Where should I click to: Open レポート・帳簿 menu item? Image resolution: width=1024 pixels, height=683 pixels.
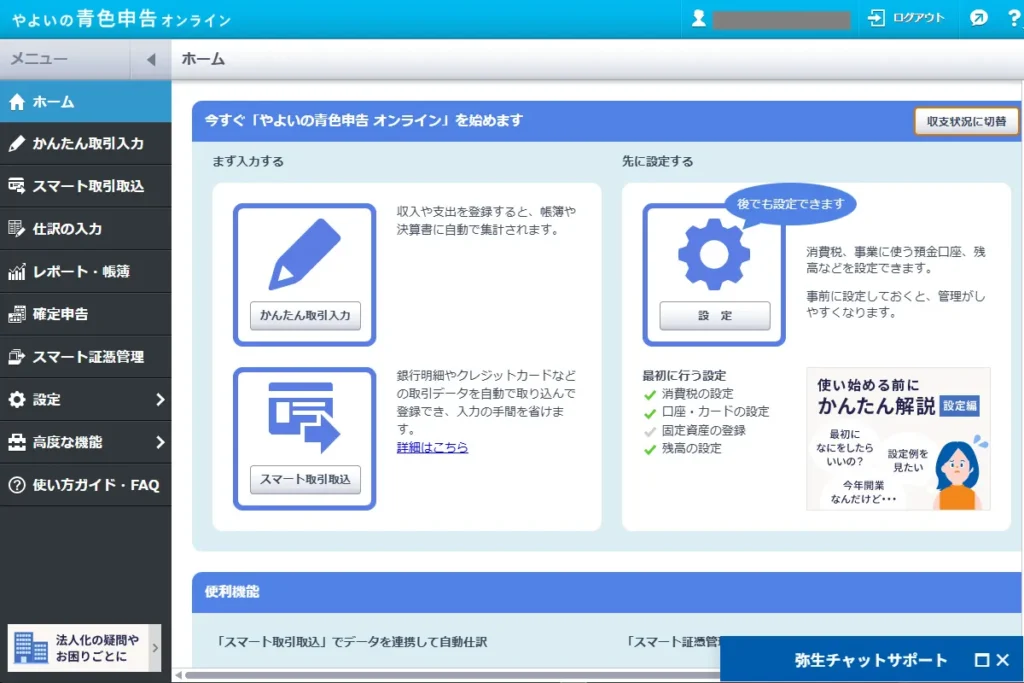[x=86, y=272]
